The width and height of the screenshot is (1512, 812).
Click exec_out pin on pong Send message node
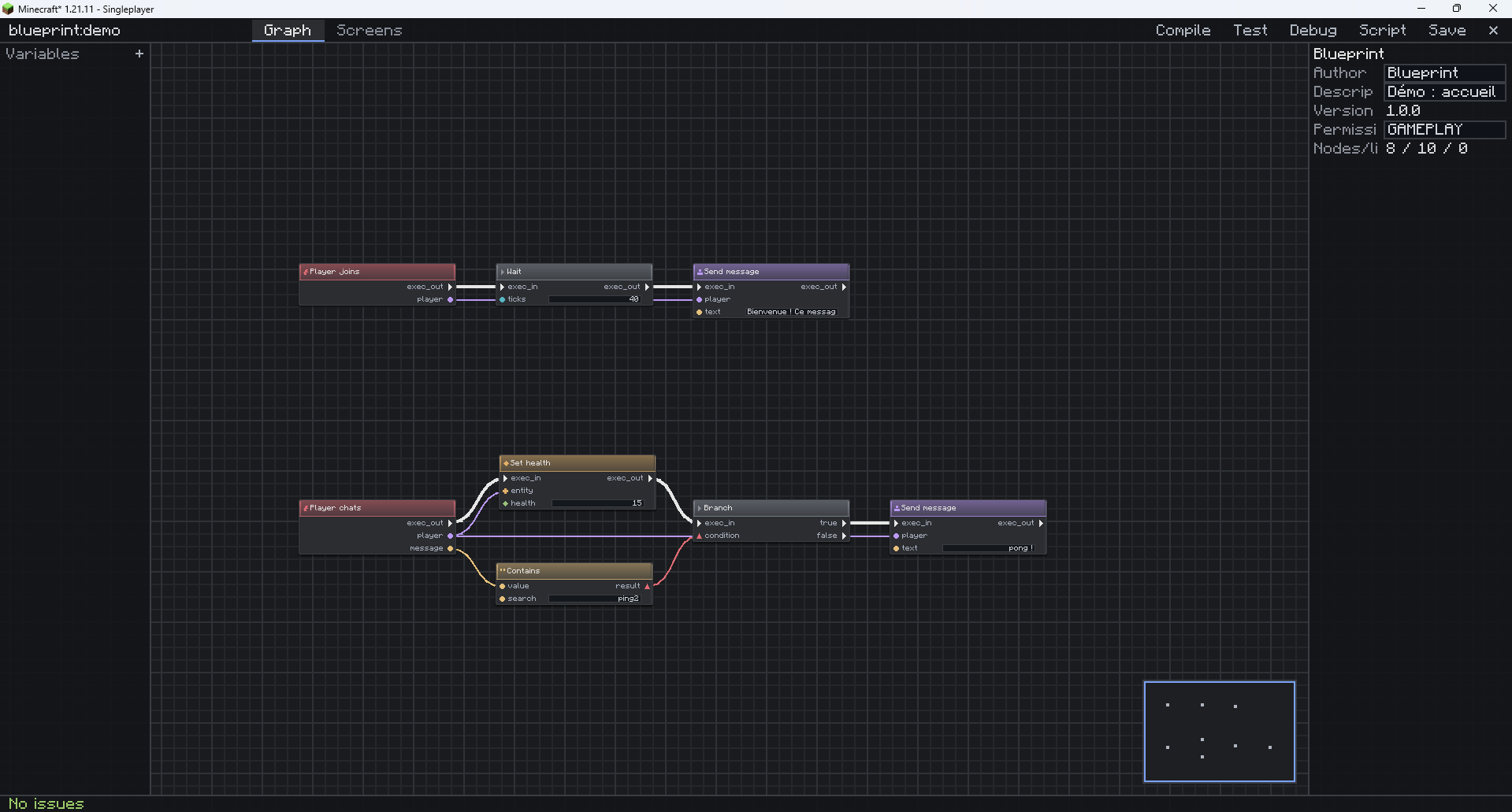point(1041,523)
